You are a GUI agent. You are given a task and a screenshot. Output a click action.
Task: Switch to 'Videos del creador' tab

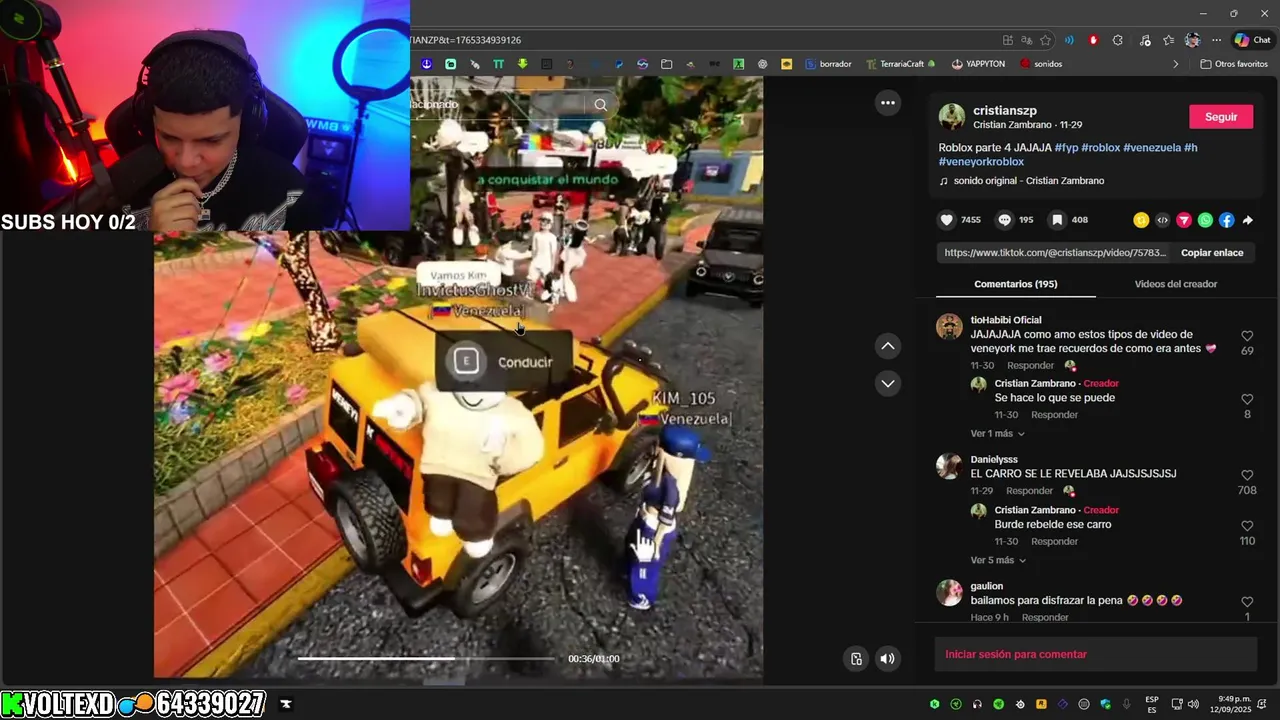coord(1175,284)
